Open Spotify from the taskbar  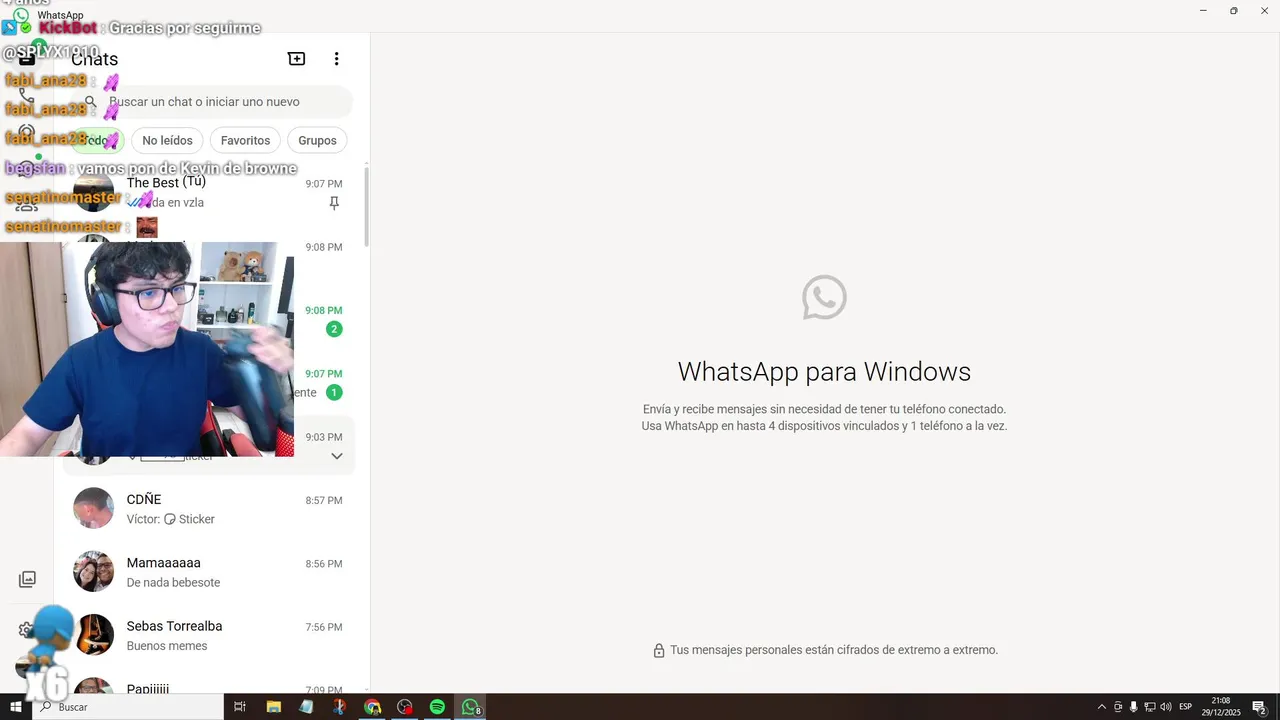[437, 707]
